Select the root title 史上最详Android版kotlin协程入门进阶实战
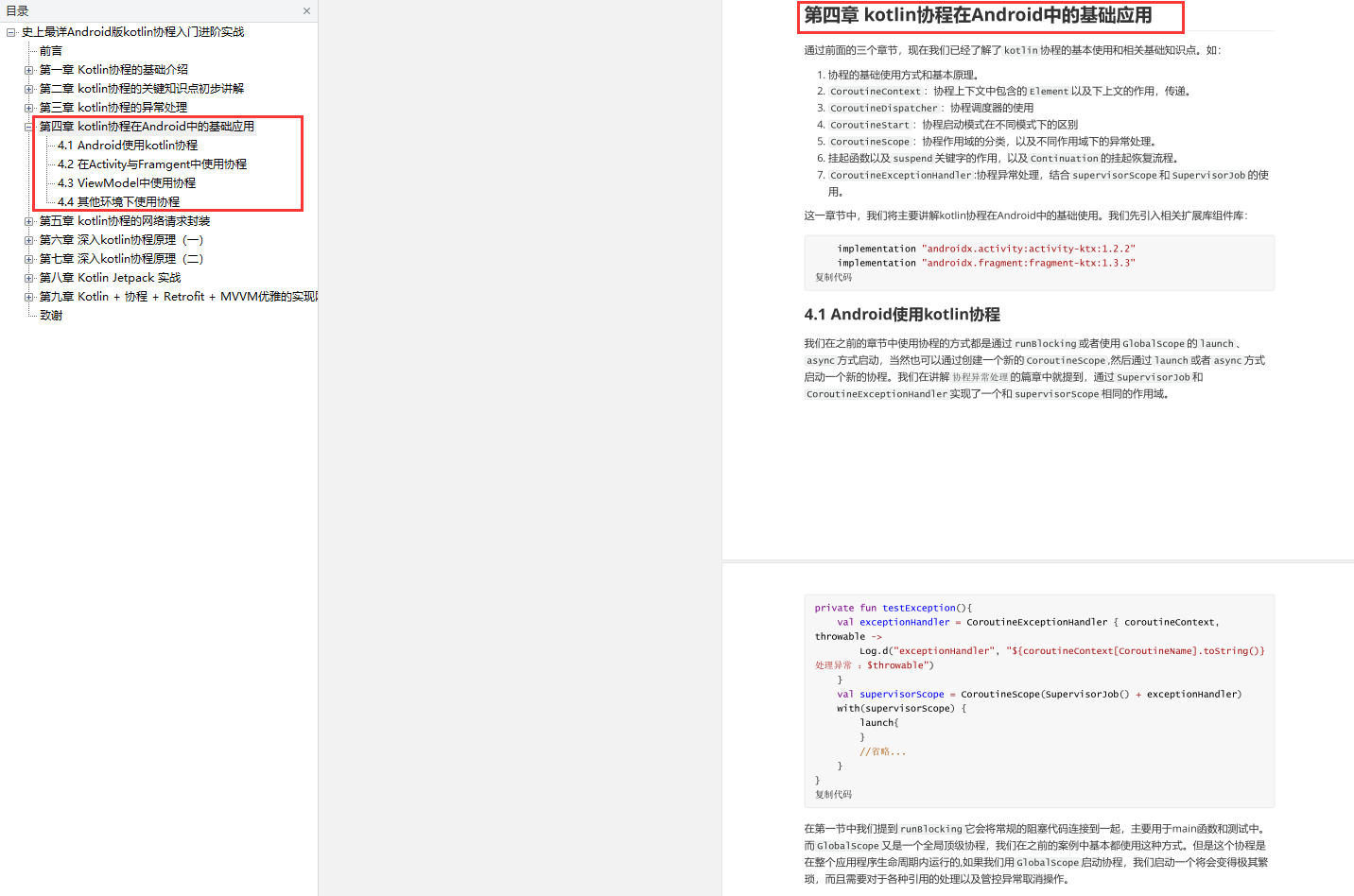 (132, 32)
